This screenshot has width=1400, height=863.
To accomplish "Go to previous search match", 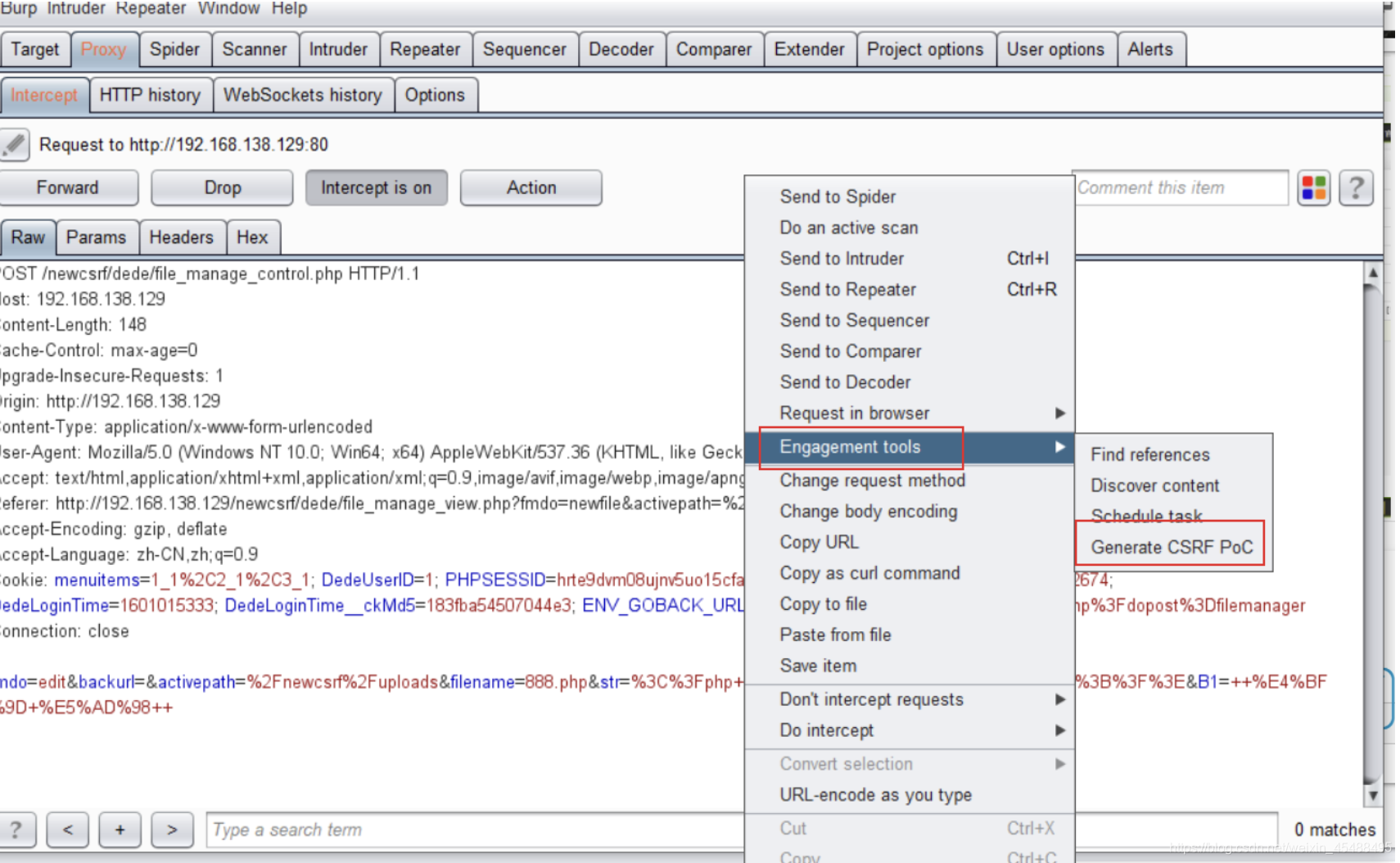I will click(68, 829).
